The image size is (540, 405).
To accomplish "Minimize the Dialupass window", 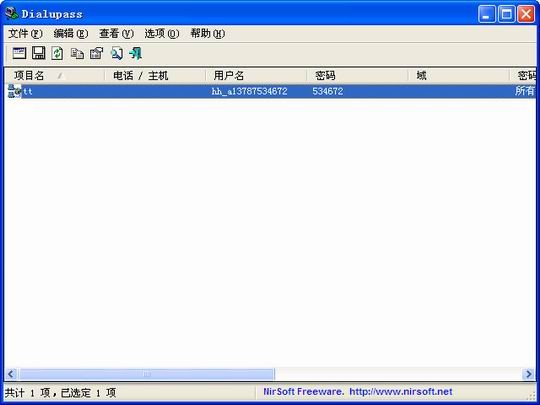I will click(x=487, y=14).
